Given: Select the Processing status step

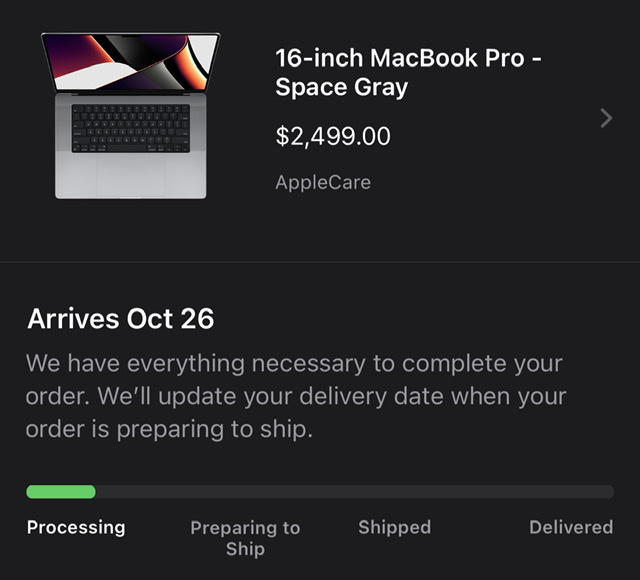Looking at the screenshot, I should (x=76, y=527).
